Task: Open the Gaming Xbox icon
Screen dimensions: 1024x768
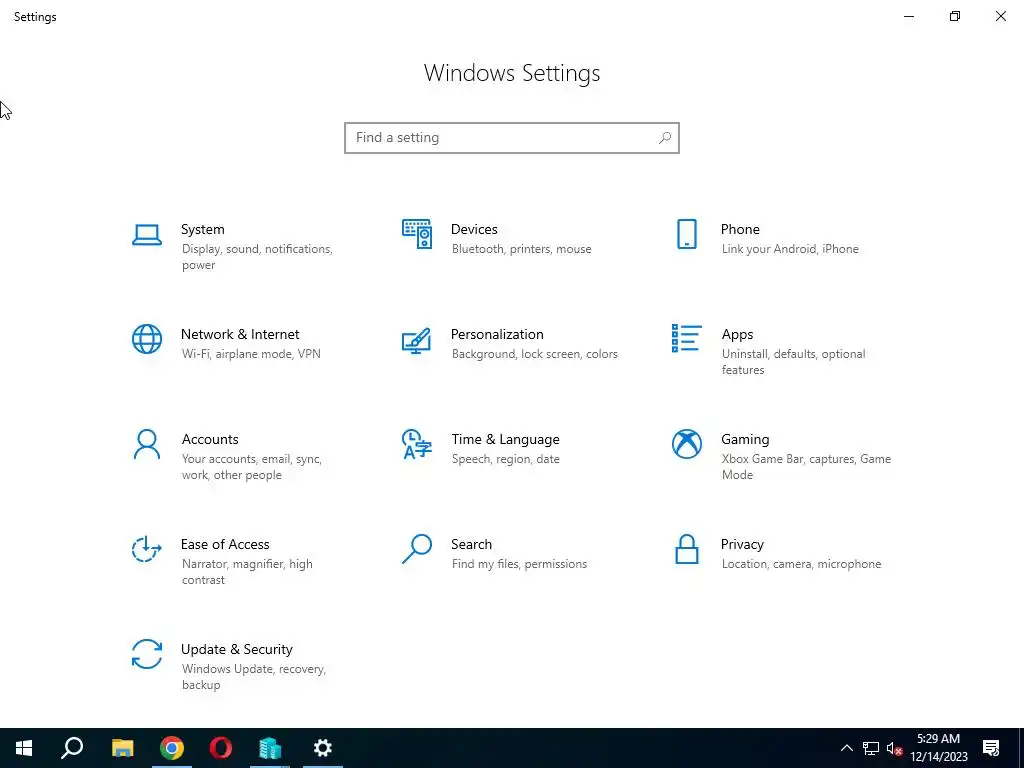Action: pos(686,444)
